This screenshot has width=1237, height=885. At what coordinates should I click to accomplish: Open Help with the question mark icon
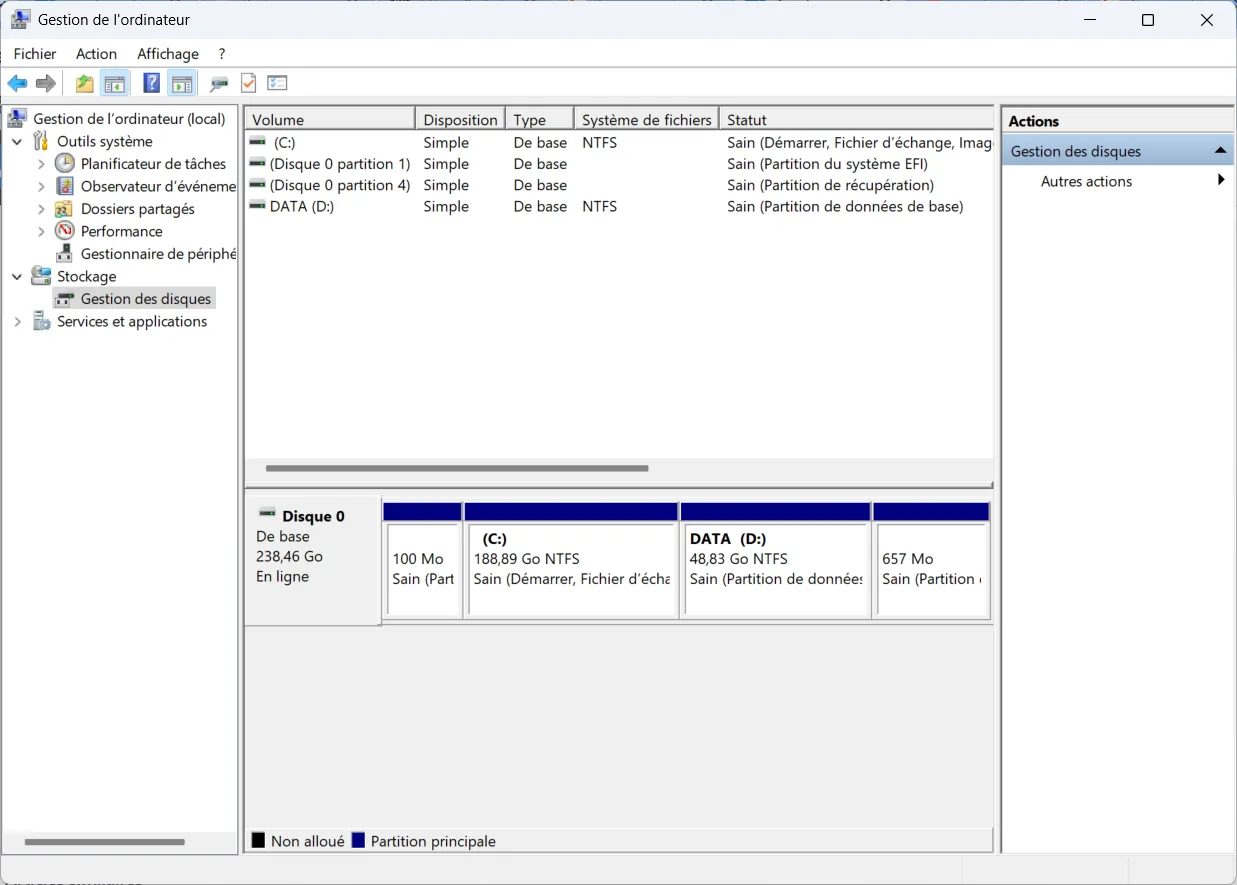pos(151,84)
